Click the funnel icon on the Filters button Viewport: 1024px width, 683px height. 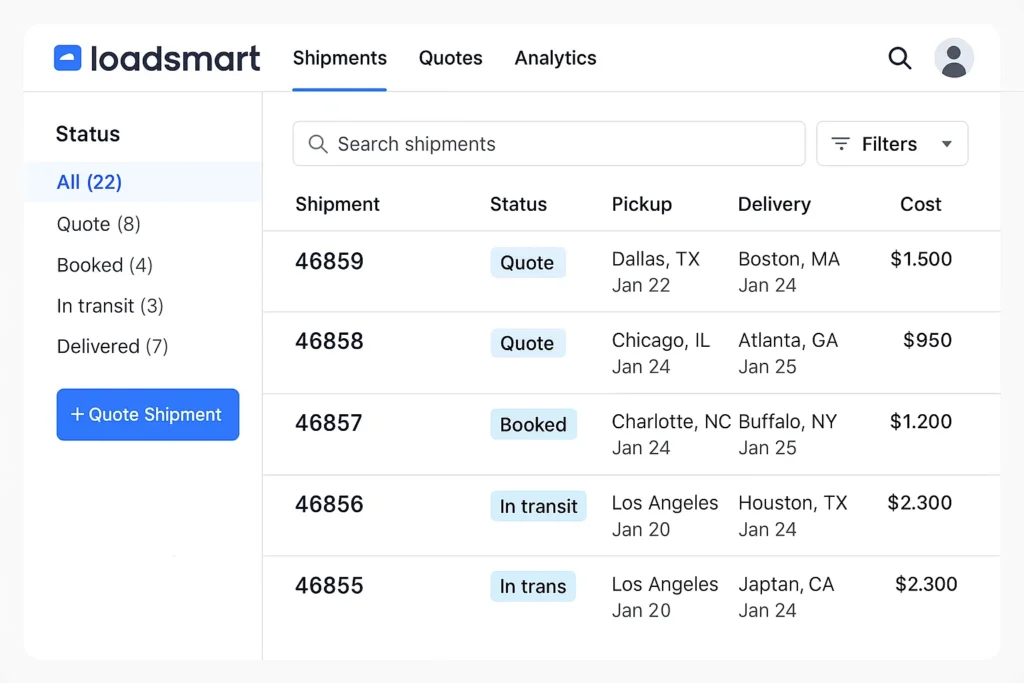[841, 143]
